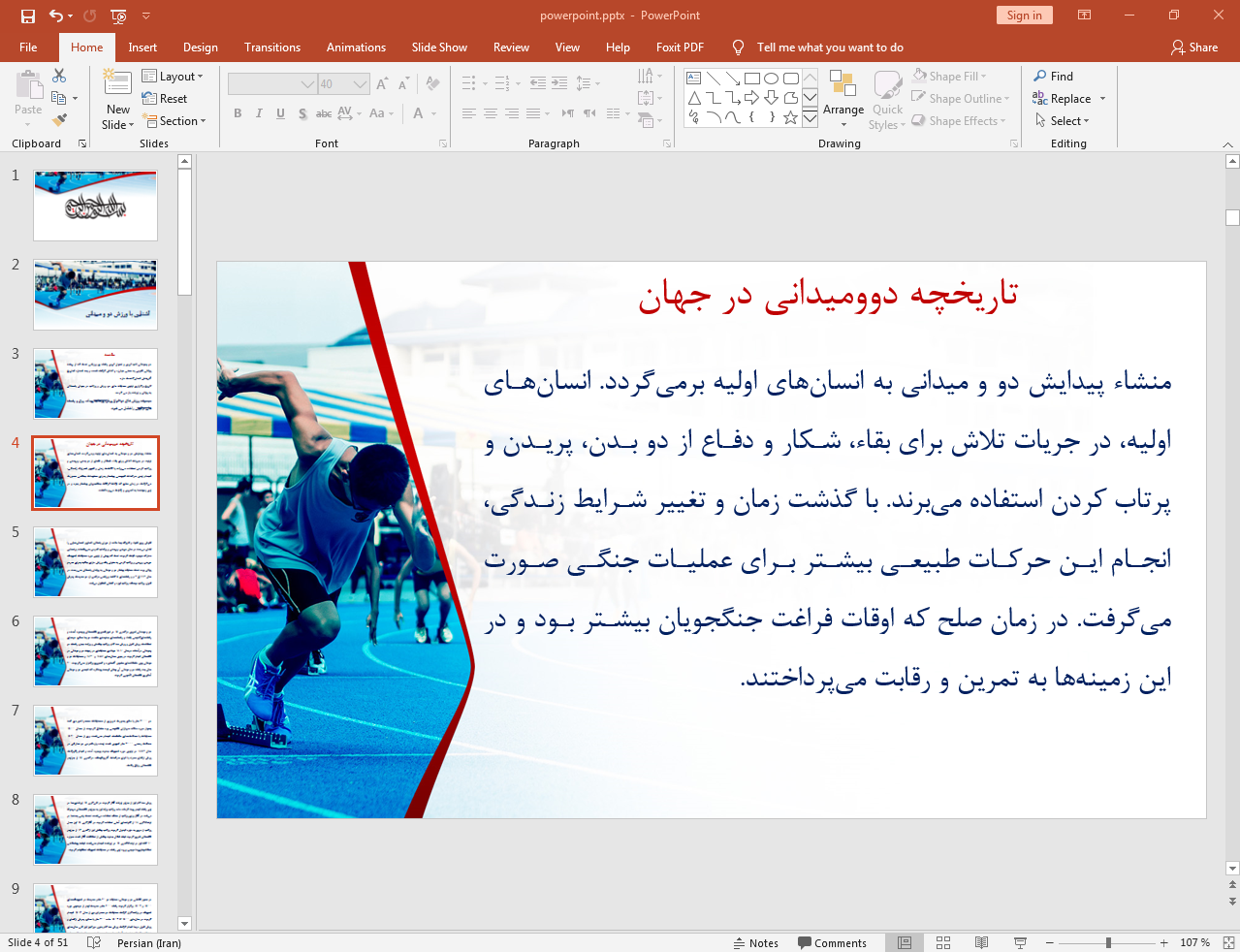1240x952 pixels.
Task: Click Tell me what you want to do
Action: click(829, 48)
